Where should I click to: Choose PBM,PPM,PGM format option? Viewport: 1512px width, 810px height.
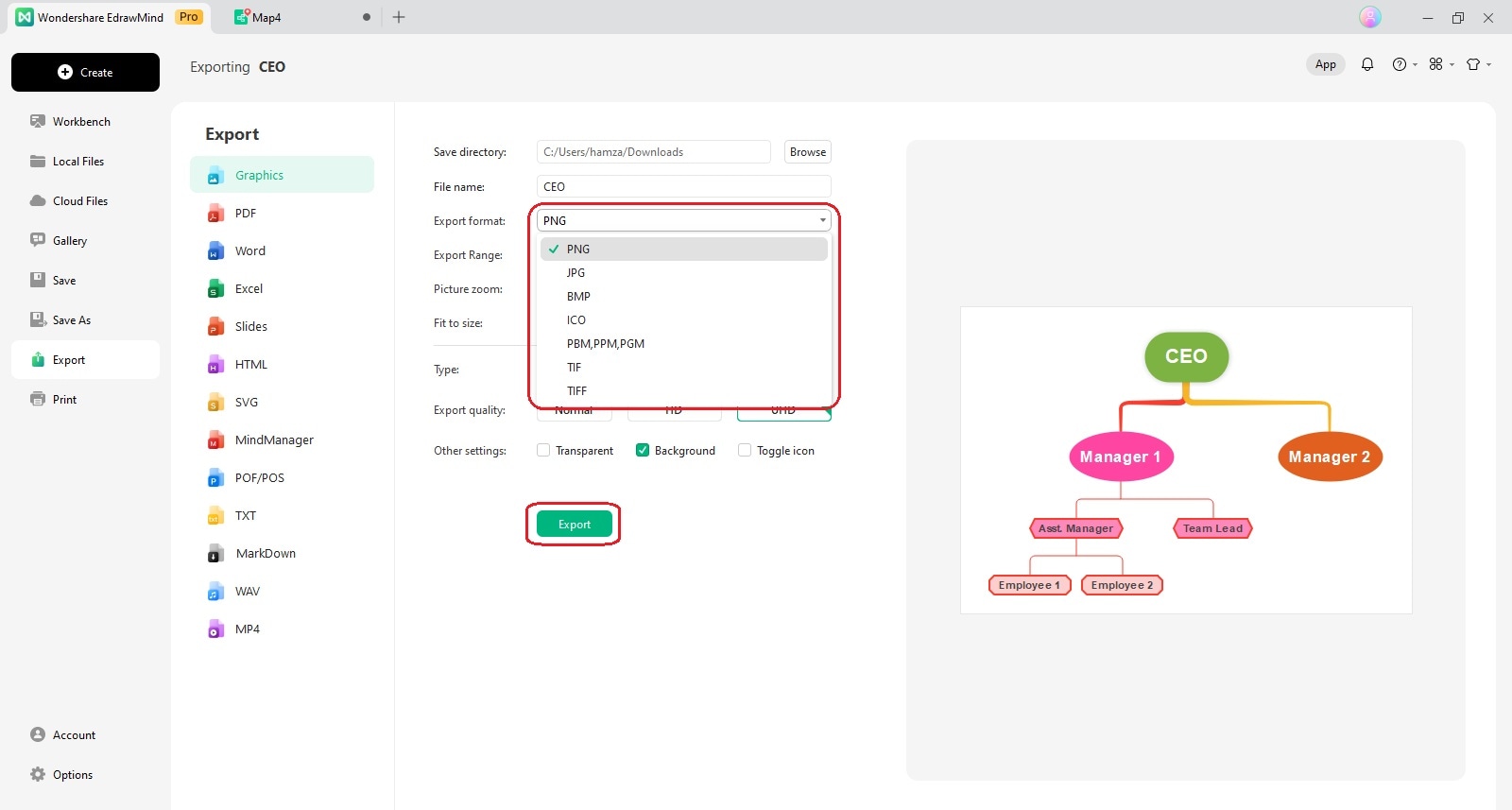coord(684,344)
